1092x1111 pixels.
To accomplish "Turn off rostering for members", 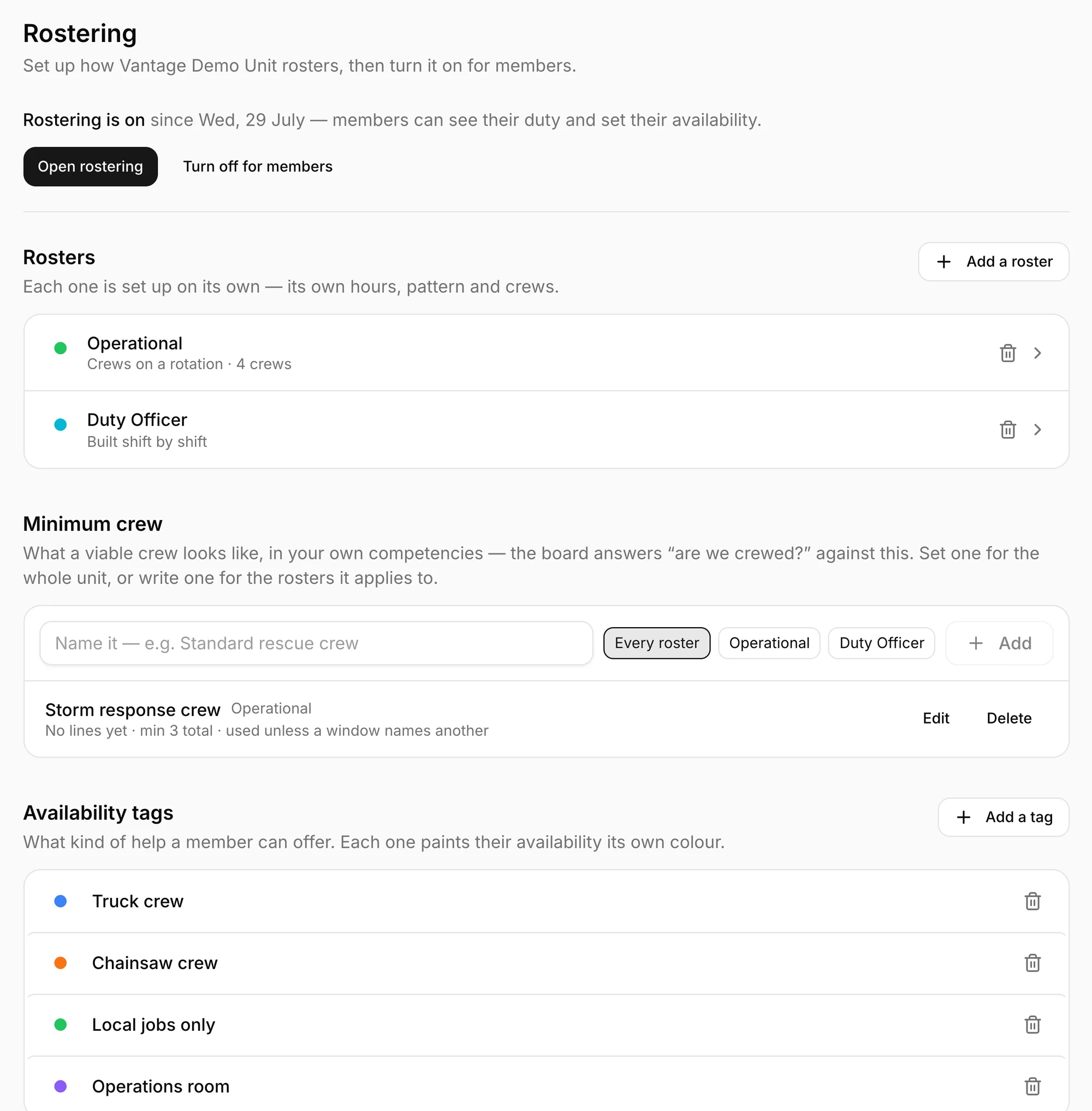I will (258, 167).
